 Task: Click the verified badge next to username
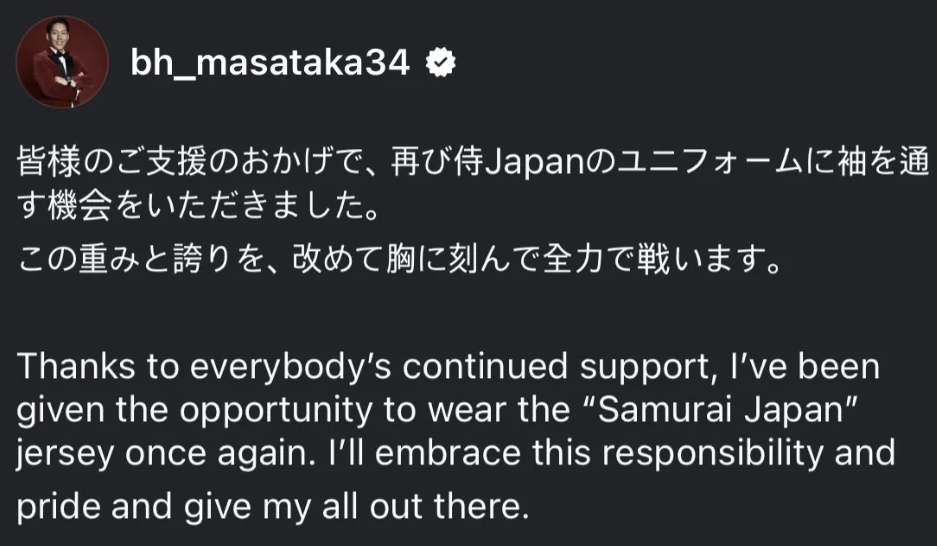tap(441, 64)
